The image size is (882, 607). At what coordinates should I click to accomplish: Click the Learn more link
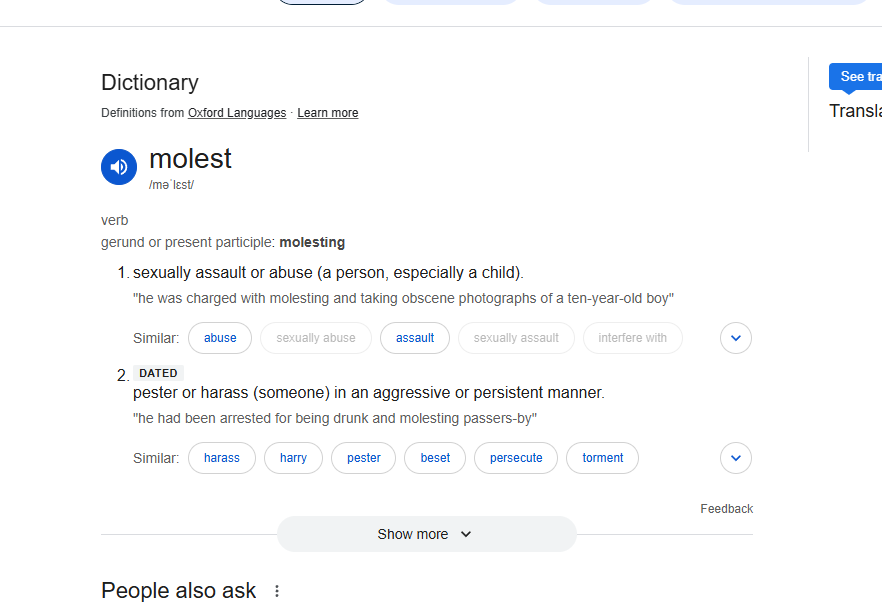[327, 113]
